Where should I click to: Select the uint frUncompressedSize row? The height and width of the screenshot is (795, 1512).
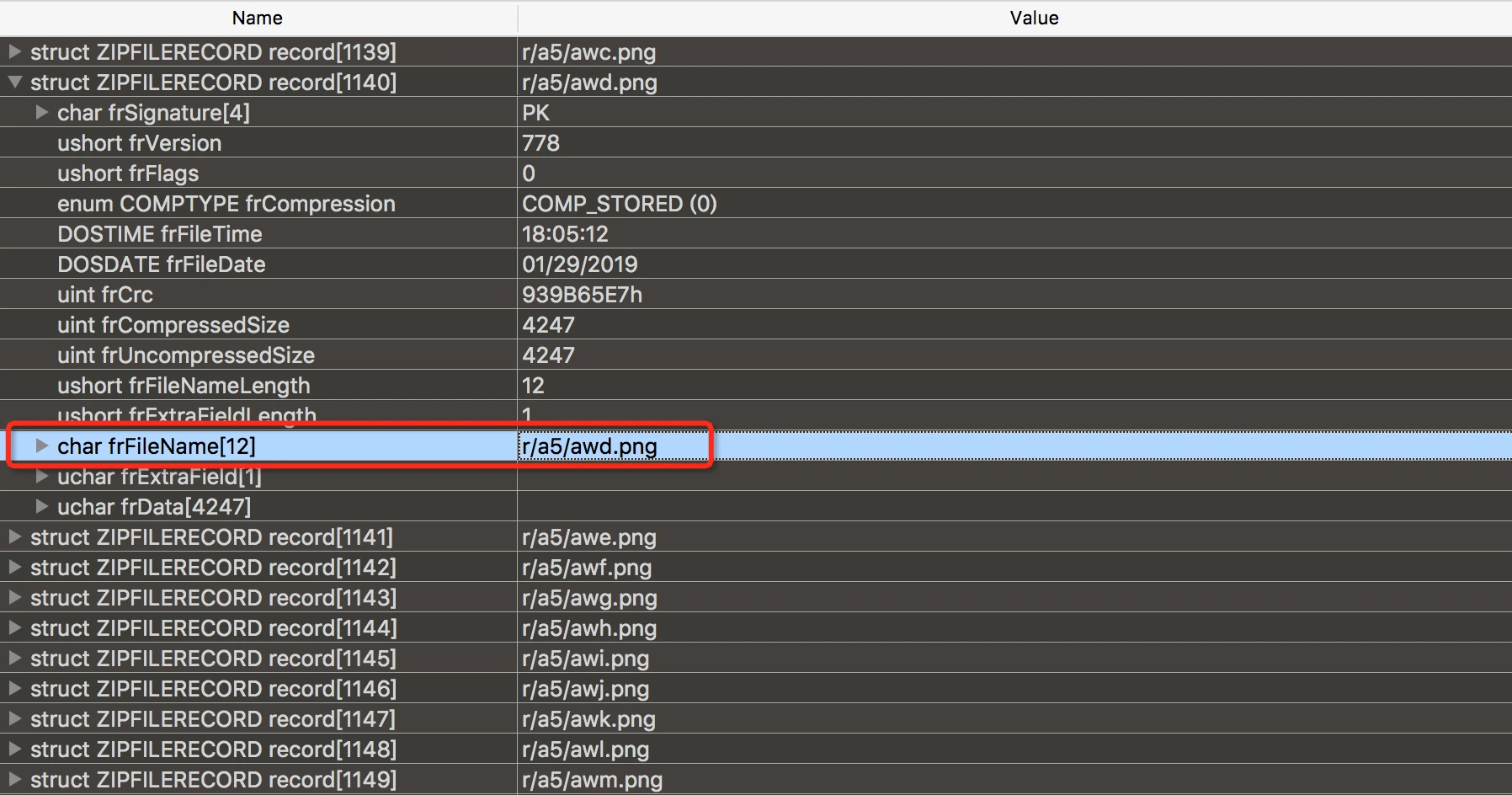(x=756, y=355)
